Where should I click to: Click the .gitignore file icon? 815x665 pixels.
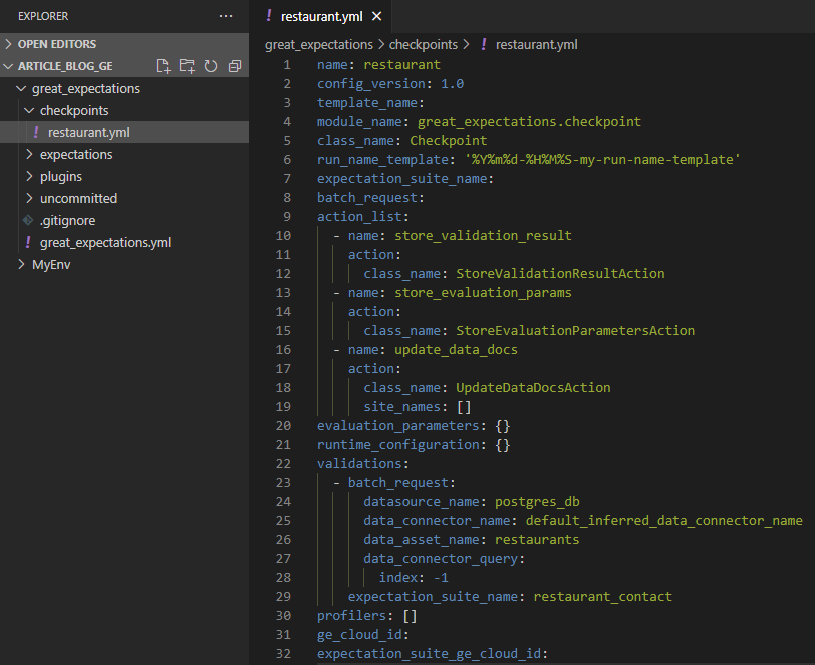(x=28, y=220)
